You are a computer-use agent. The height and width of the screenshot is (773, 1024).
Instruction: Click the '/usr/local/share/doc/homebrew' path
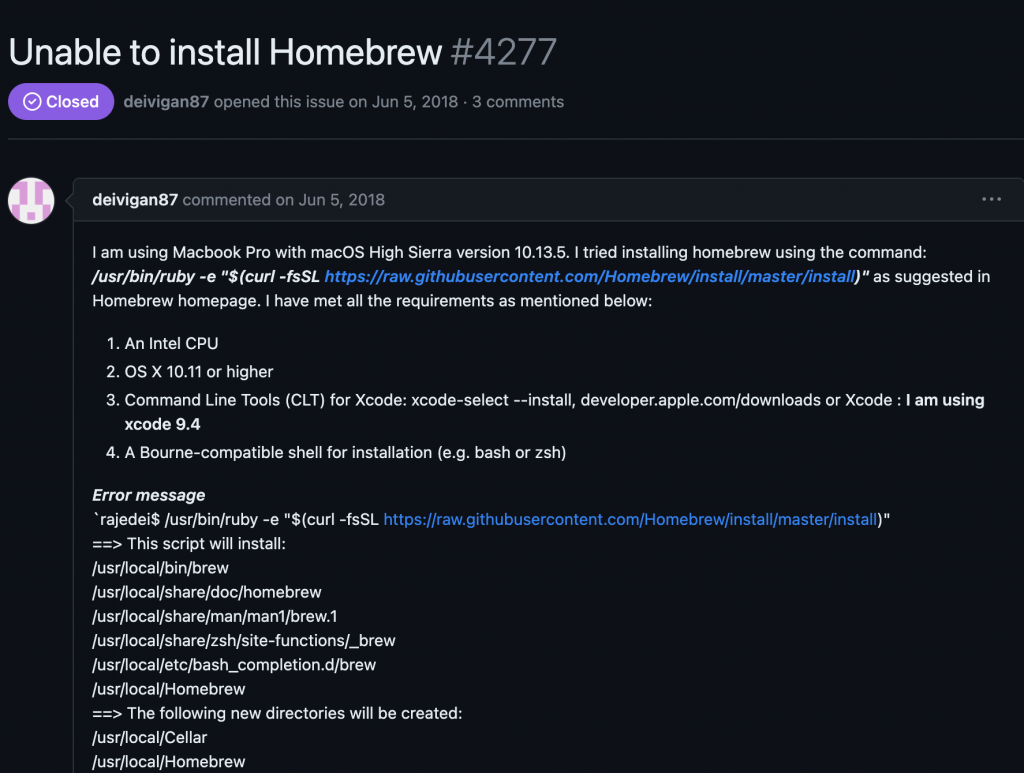(206, 592)
